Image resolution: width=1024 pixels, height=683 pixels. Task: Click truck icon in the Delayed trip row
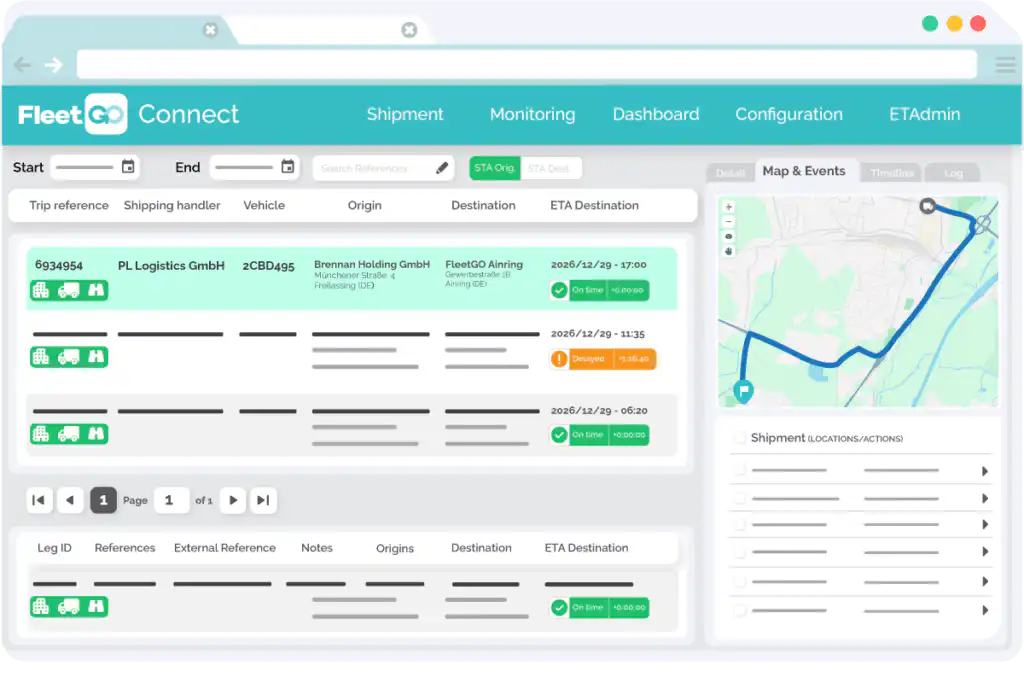coord(69,357)
